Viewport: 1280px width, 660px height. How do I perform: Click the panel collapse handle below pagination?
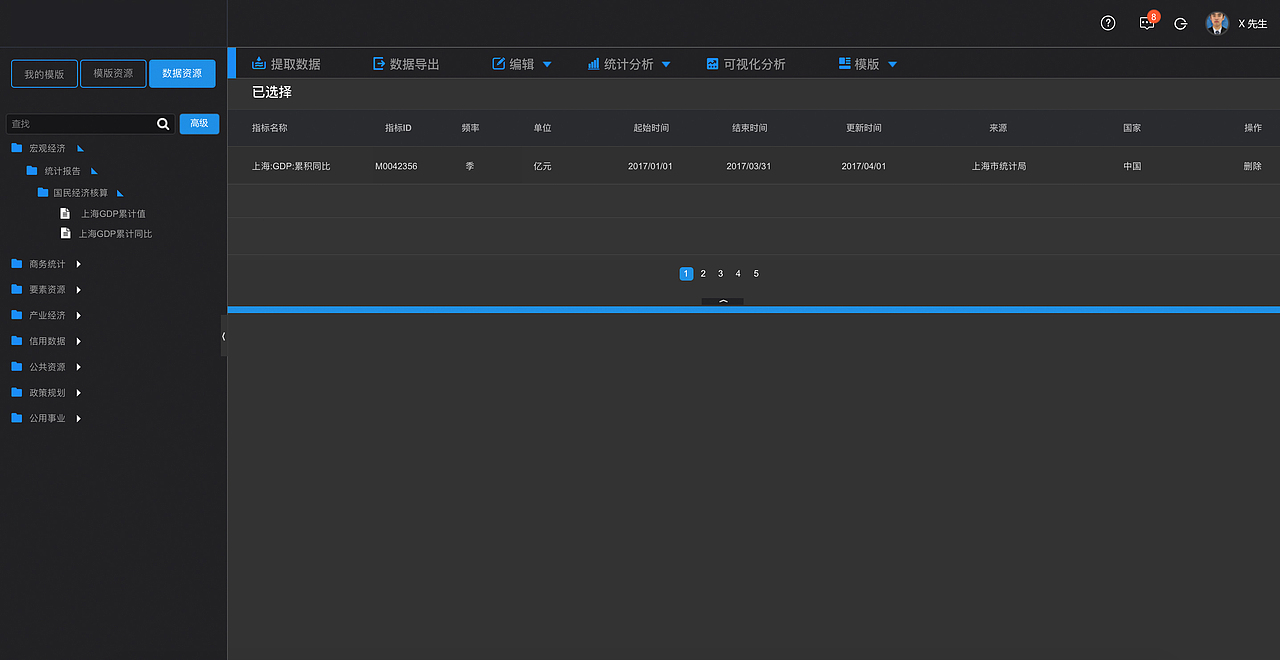[x=722, y=302]
